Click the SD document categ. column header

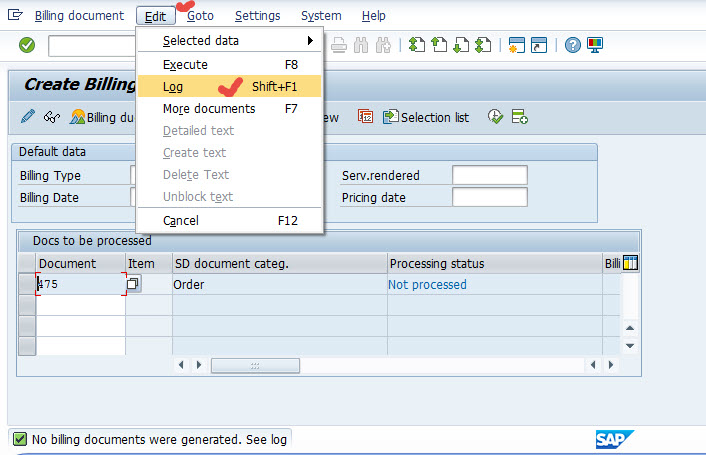(279, 263)
